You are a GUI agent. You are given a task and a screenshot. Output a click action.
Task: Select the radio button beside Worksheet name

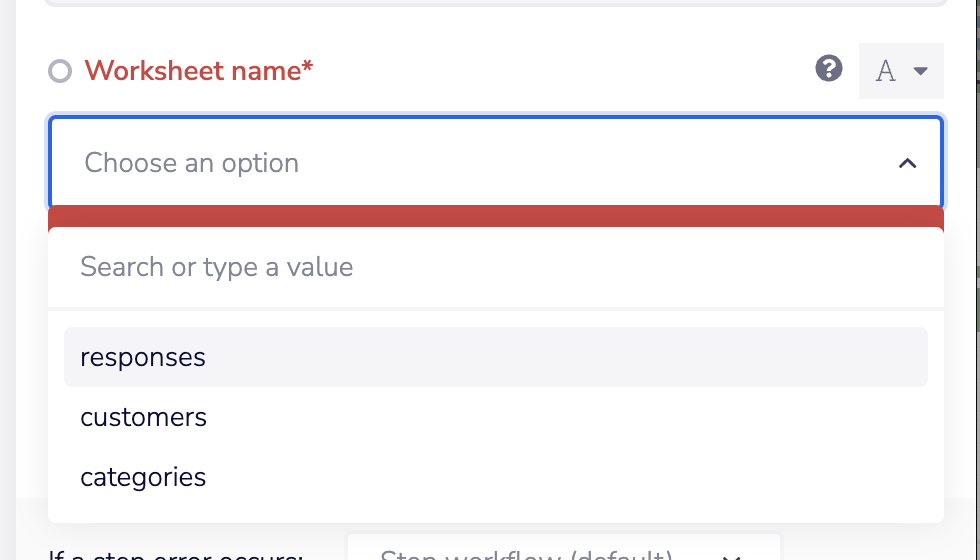pos(61,72)
